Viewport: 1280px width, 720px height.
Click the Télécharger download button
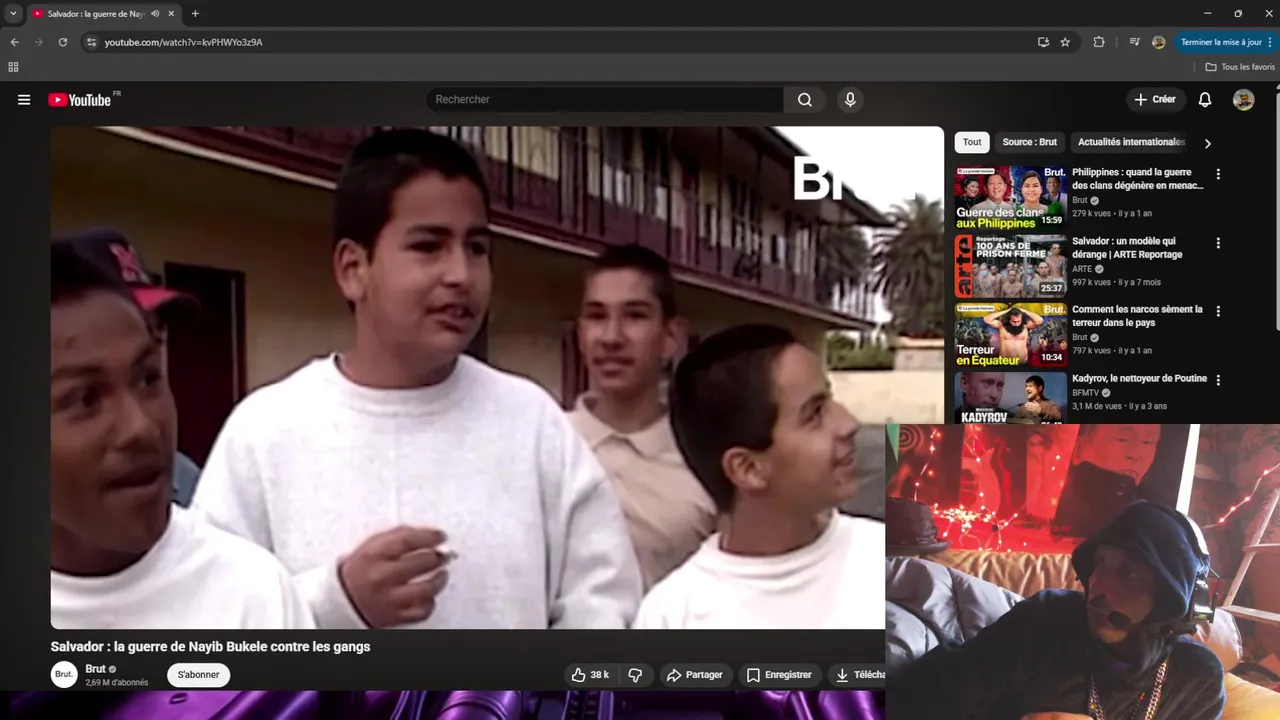(857, 675)
